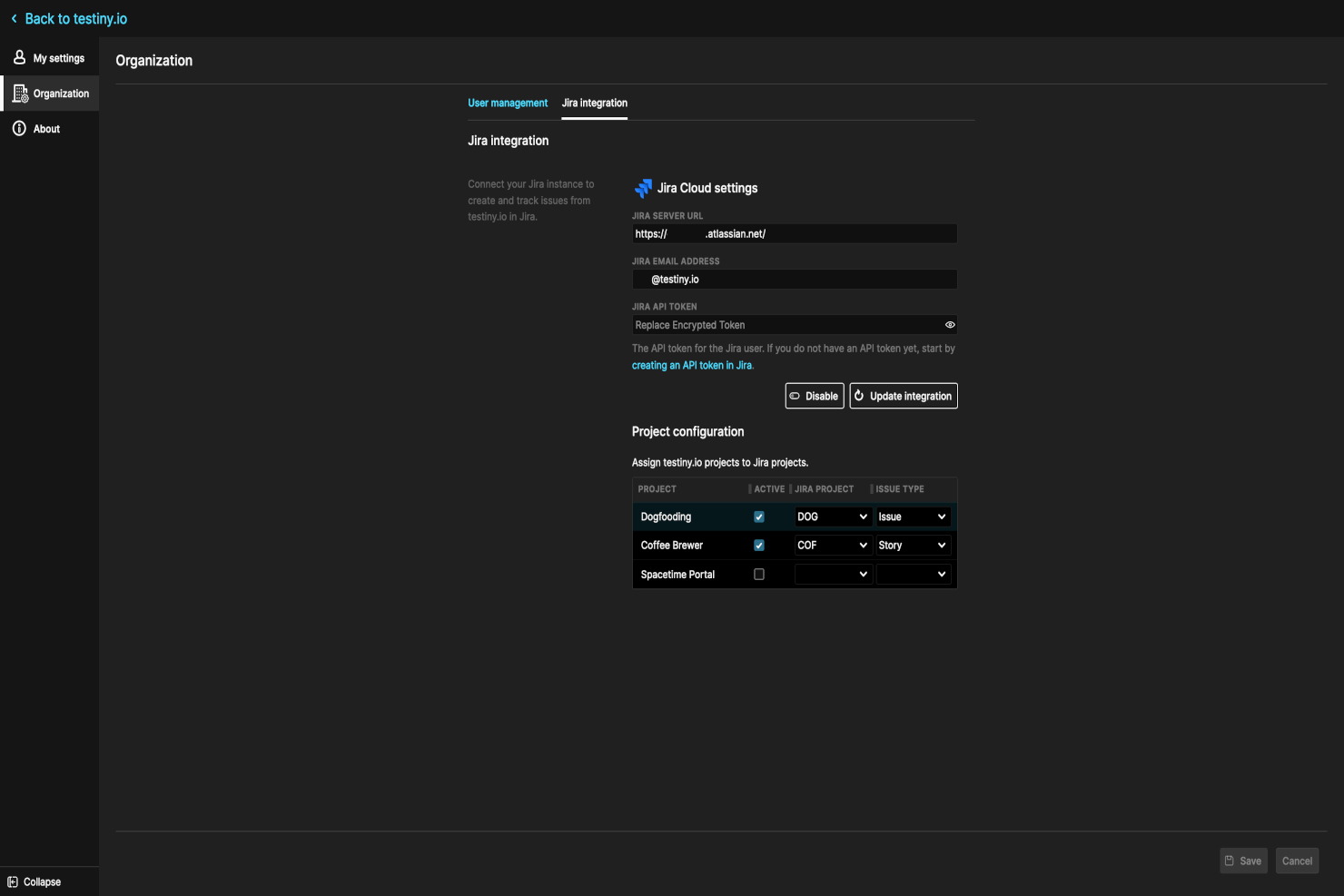Open creating an API token in Jira
The image size is (1344, 896).
click(x=692, y=365)
